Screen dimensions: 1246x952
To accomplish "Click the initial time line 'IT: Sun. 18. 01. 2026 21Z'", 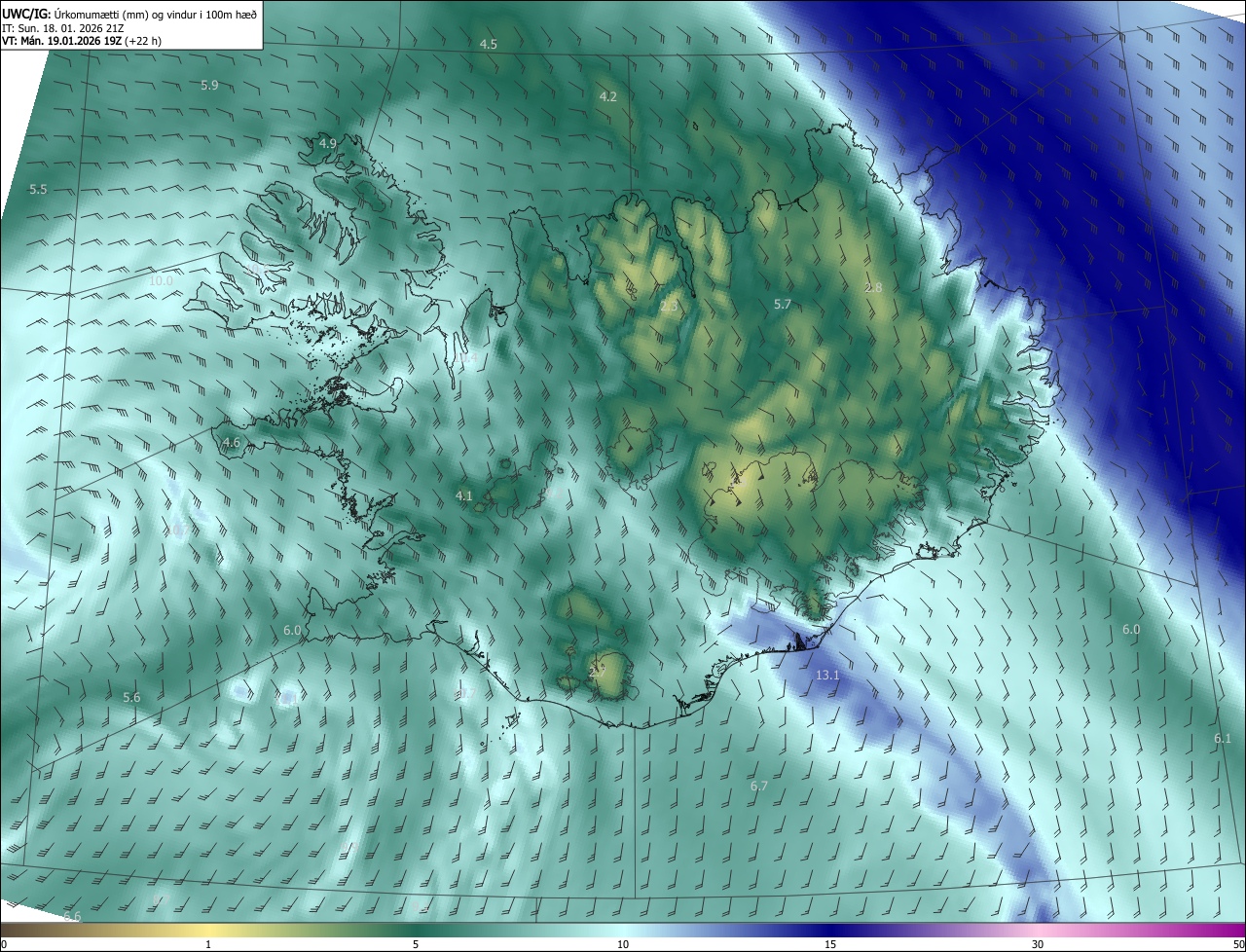I will tap(62, 28).
